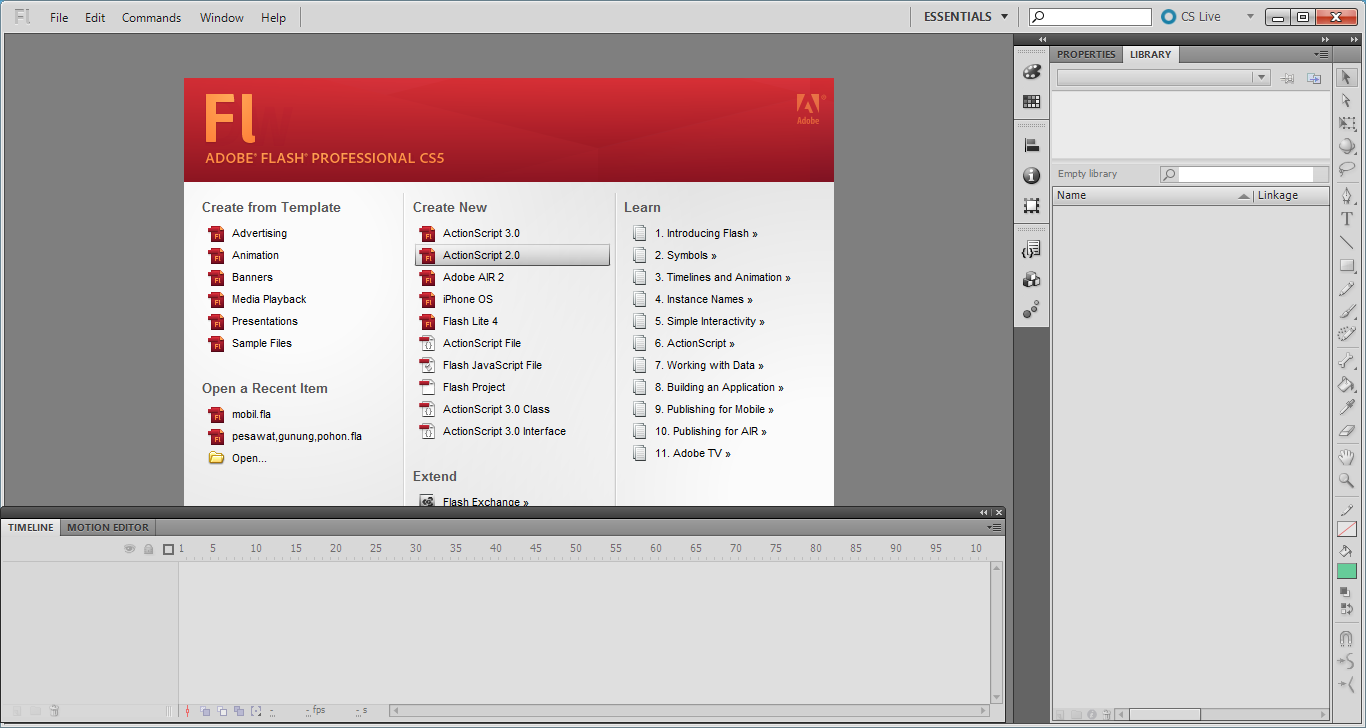Open the Swatches panel grid icon
This screenshot has height=728, width=1366.
(x=1031, y=101)
